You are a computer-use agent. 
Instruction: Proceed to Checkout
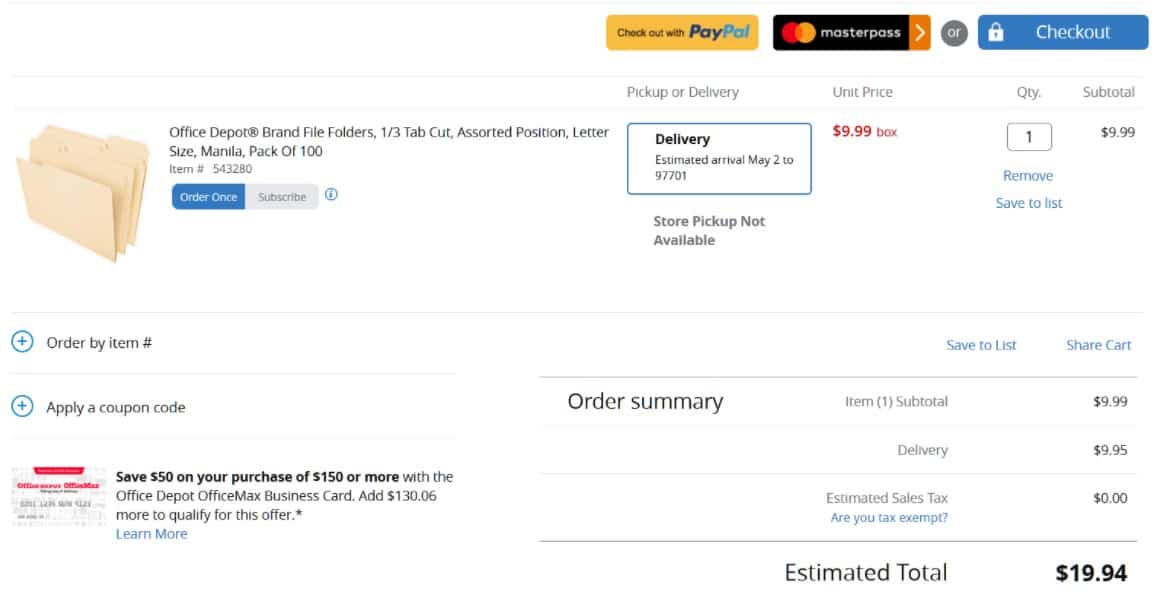[x=1075, y=31]
